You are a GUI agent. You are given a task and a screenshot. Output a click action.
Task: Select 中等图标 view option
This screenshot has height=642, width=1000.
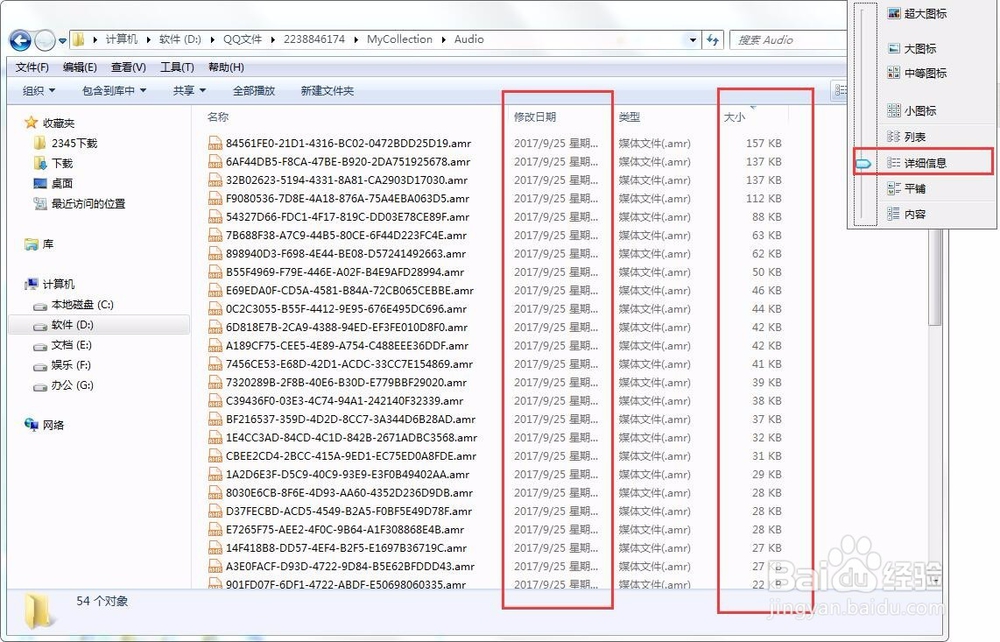coord(917,73)
